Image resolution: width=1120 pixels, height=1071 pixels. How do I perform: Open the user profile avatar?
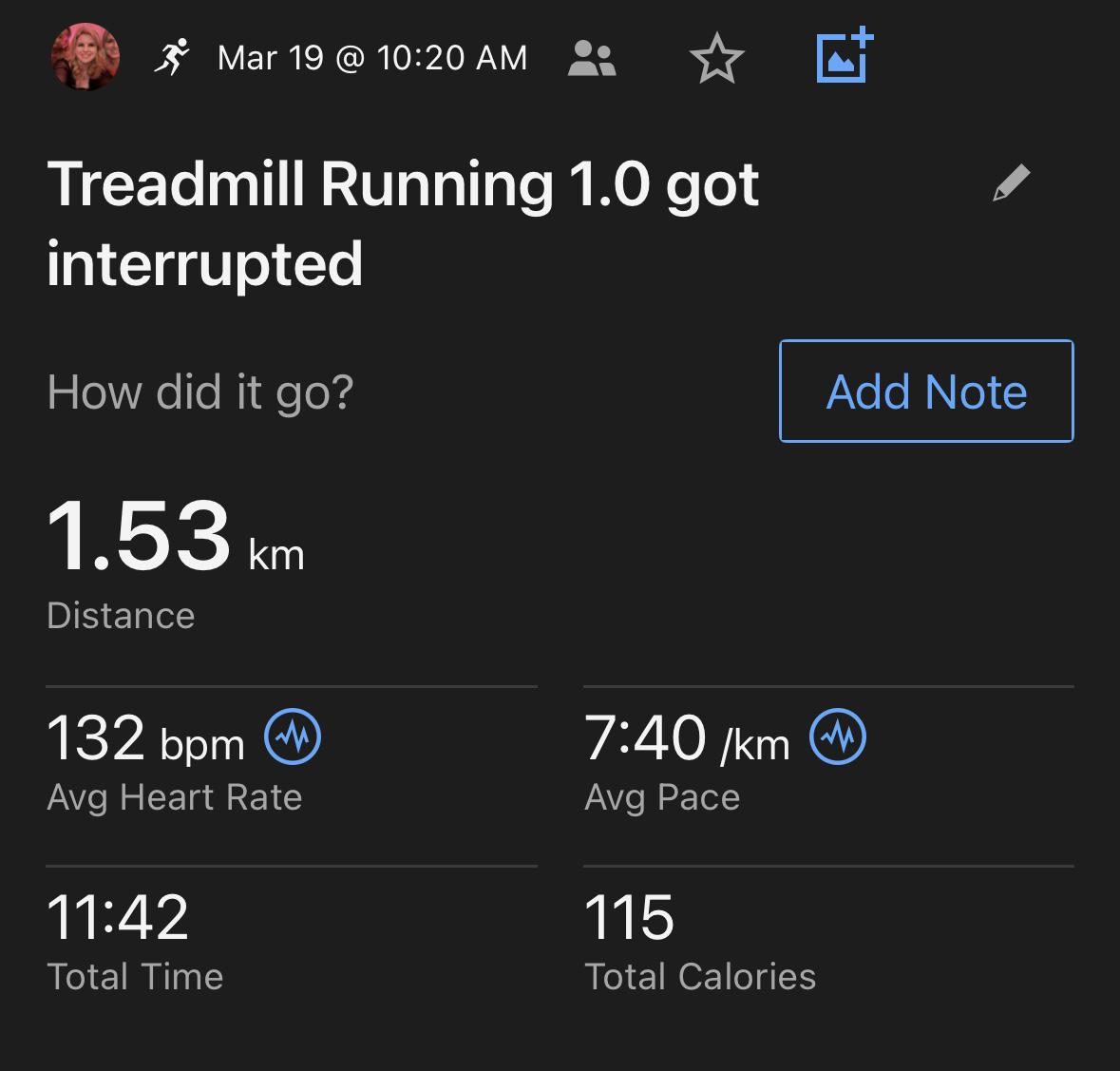coord(85,57)
